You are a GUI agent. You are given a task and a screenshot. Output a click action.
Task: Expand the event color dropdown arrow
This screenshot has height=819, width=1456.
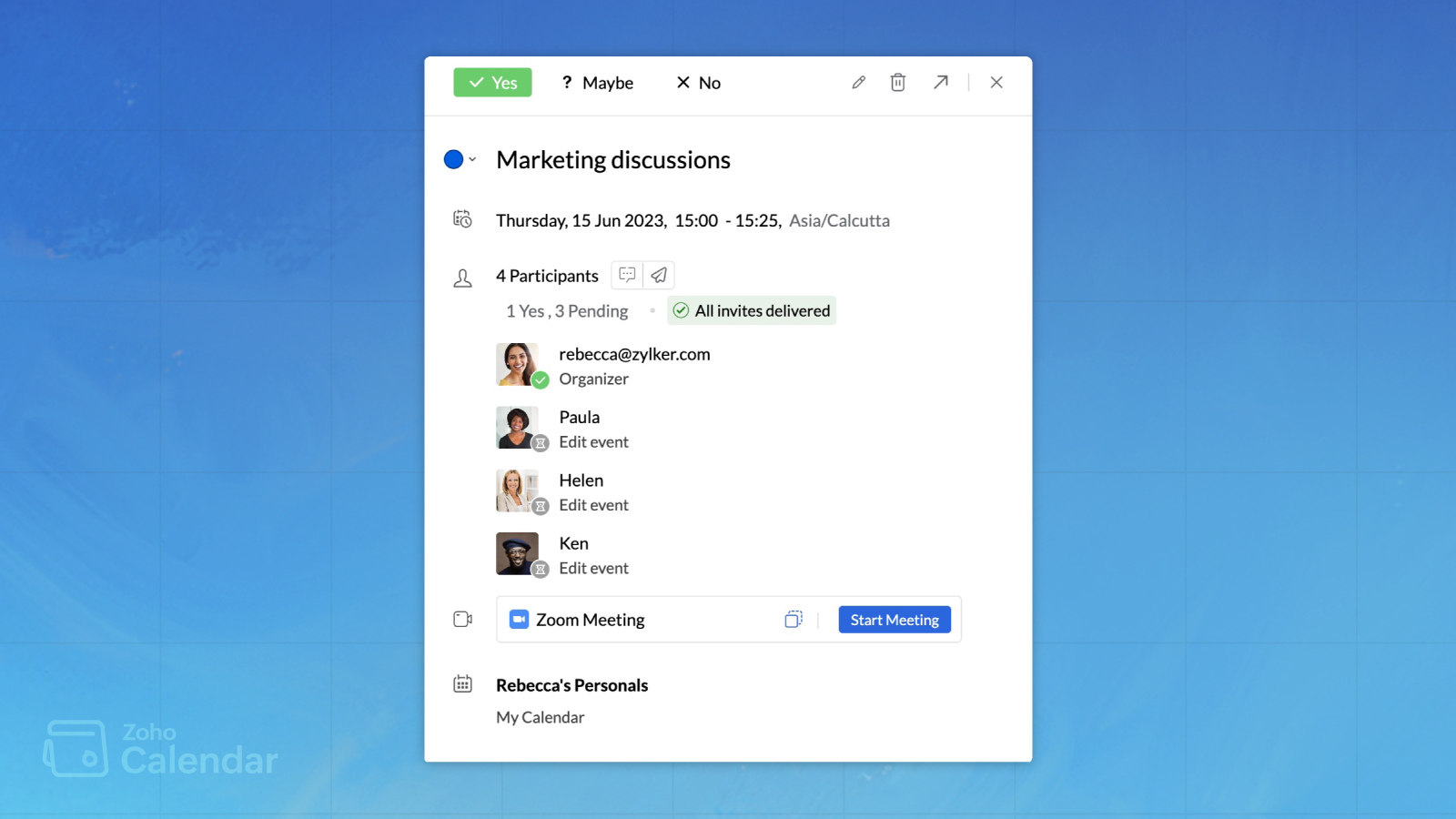tap(472, 160)
